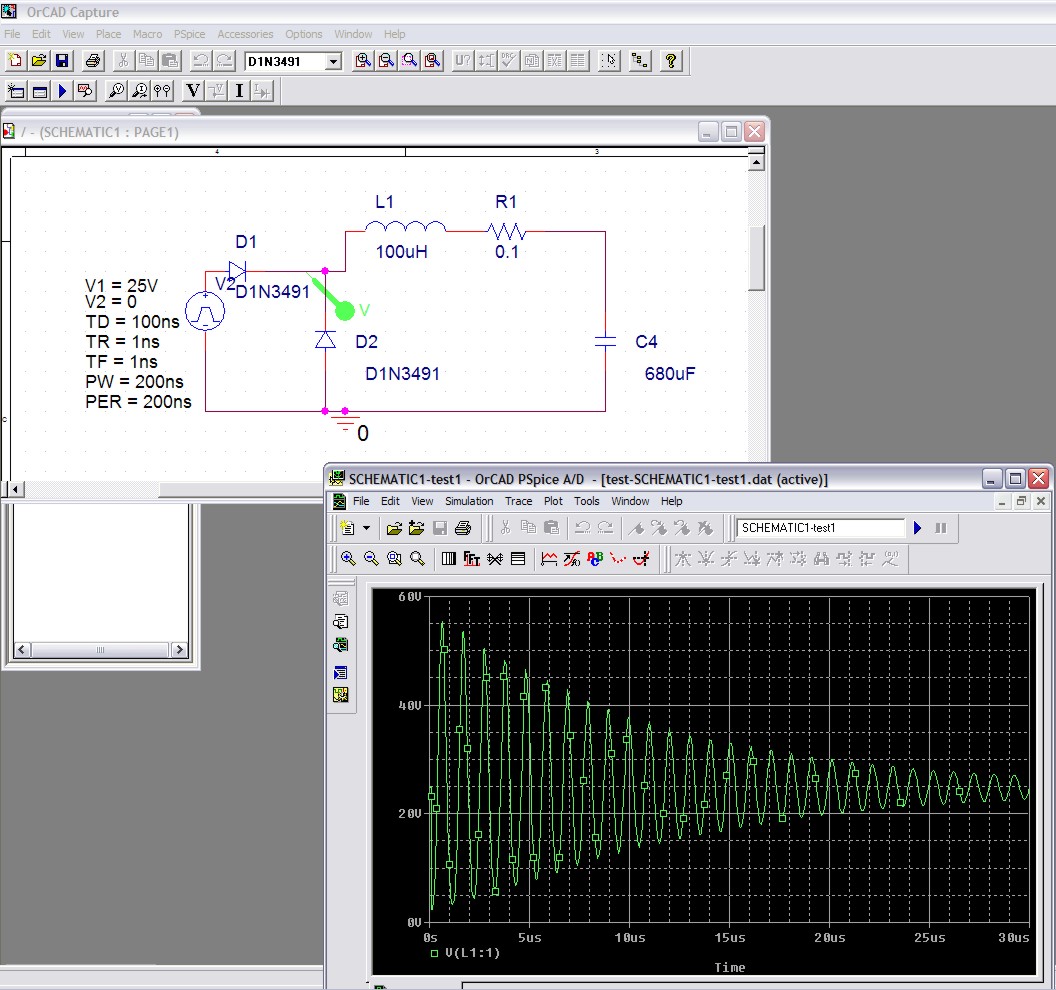Open PSpice New file dropdown arrow
This screenshot has width=1056, height=990.
click(366, 528)
